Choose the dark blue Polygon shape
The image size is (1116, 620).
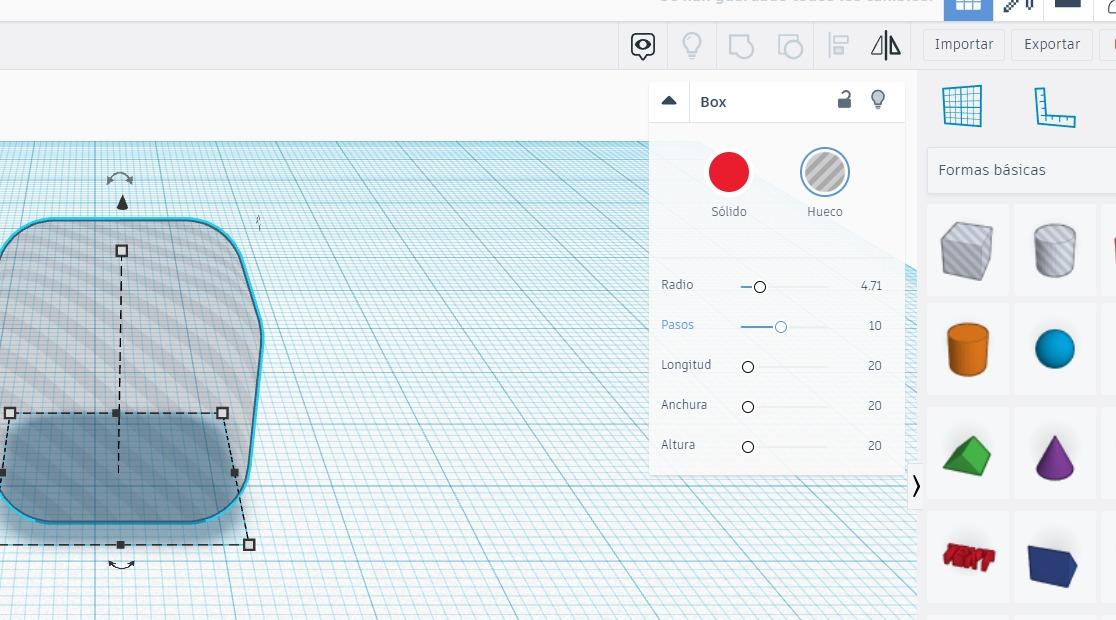tap(1052, 565)
